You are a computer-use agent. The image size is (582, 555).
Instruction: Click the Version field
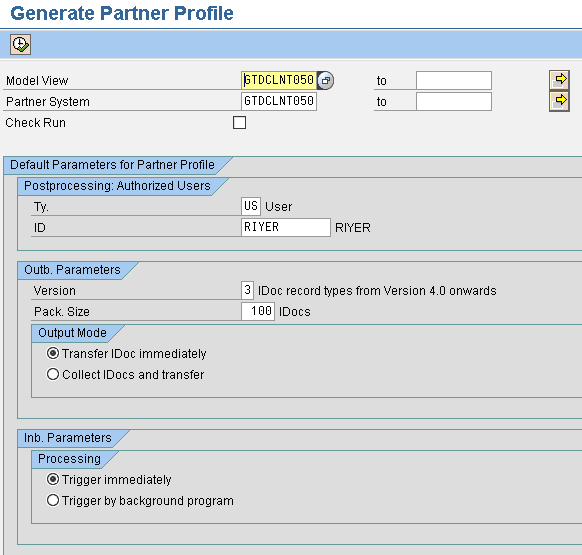point(248,290)
